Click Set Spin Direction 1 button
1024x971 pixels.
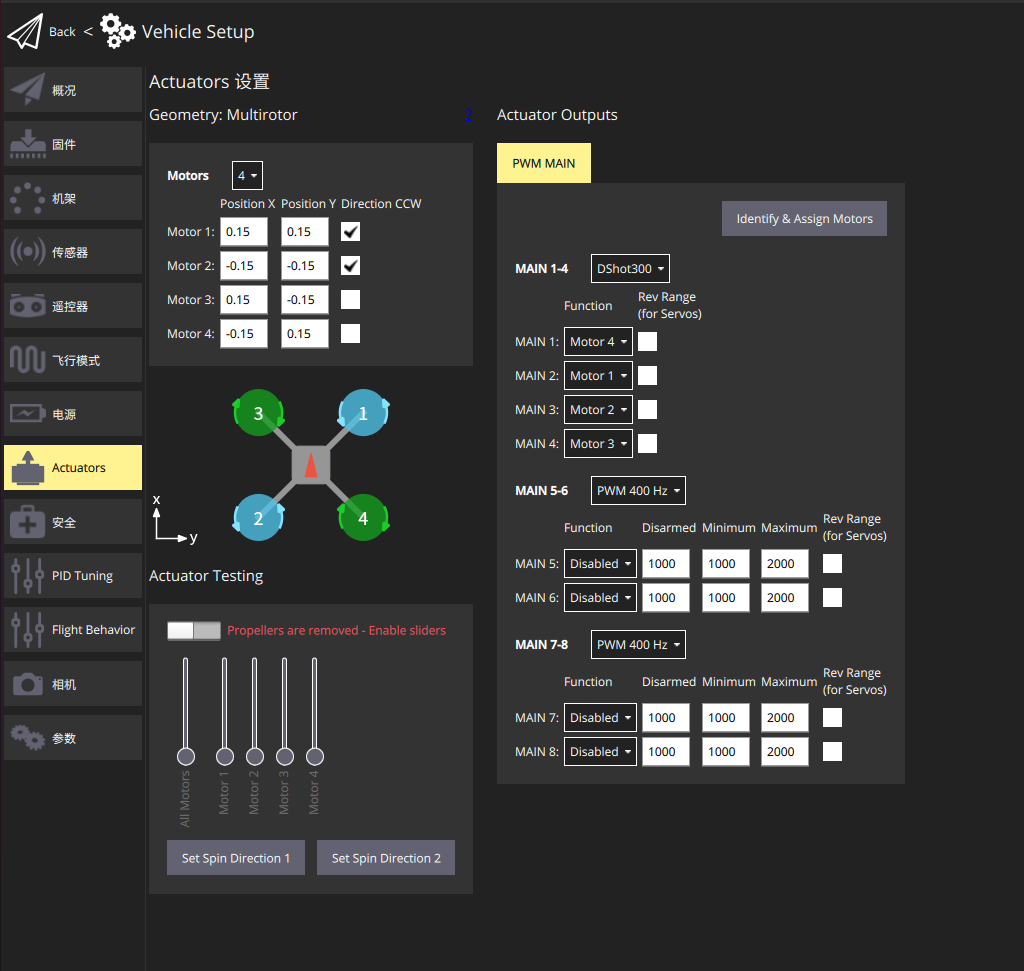pyautogui.click(x=236, y=858)
